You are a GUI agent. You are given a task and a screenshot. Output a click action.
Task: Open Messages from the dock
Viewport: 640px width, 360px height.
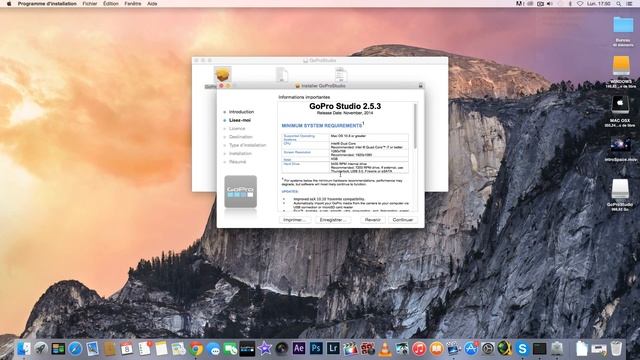click(x=213, y=348)
